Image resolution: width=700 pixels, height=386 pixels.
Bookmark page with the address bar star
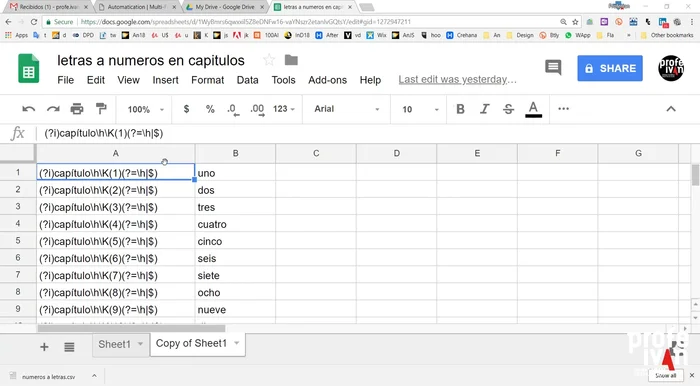575,21
